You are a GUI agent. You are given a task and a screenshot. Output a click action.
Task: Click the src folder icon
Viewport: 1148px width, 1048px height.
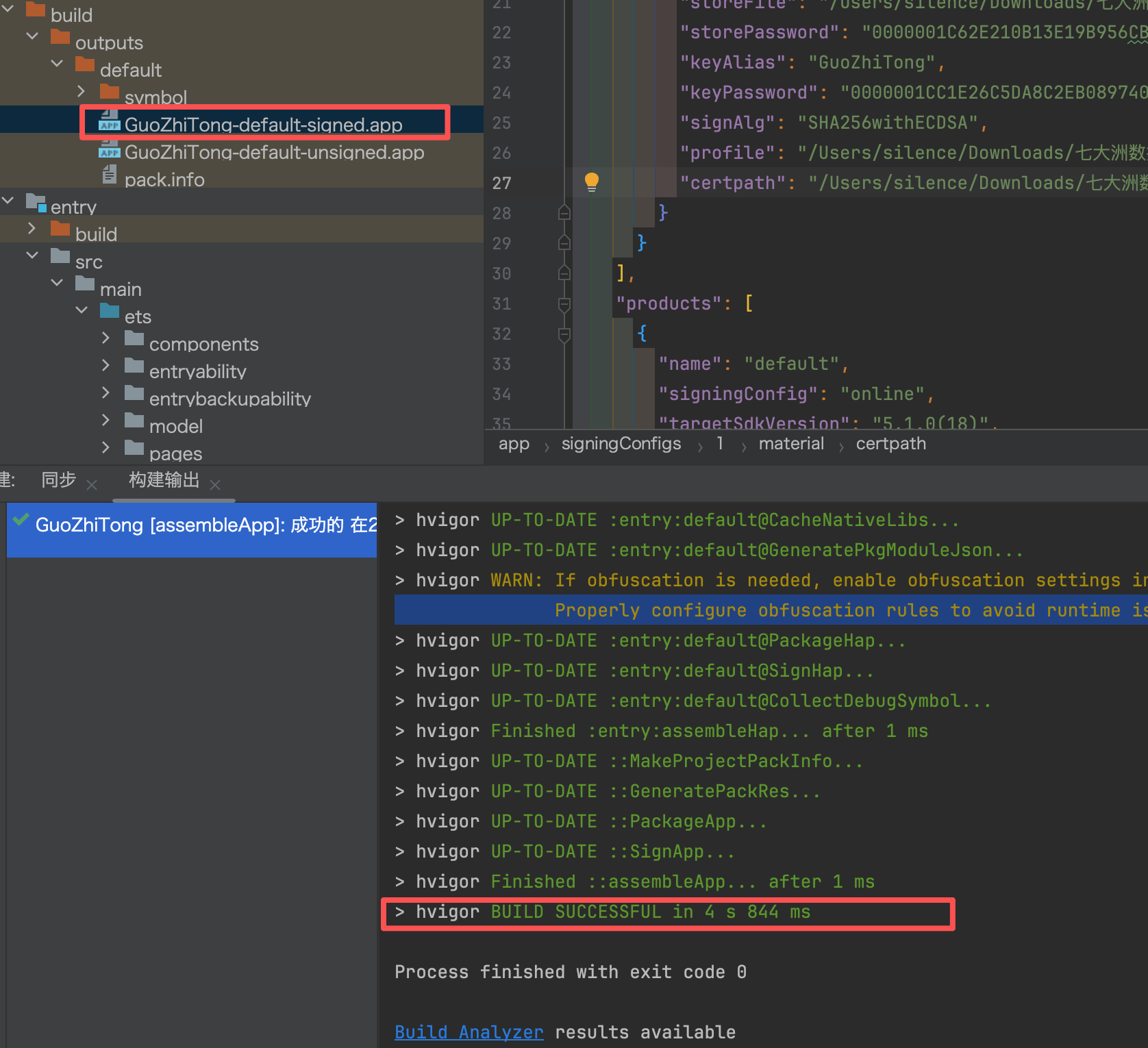pos(60,255)
